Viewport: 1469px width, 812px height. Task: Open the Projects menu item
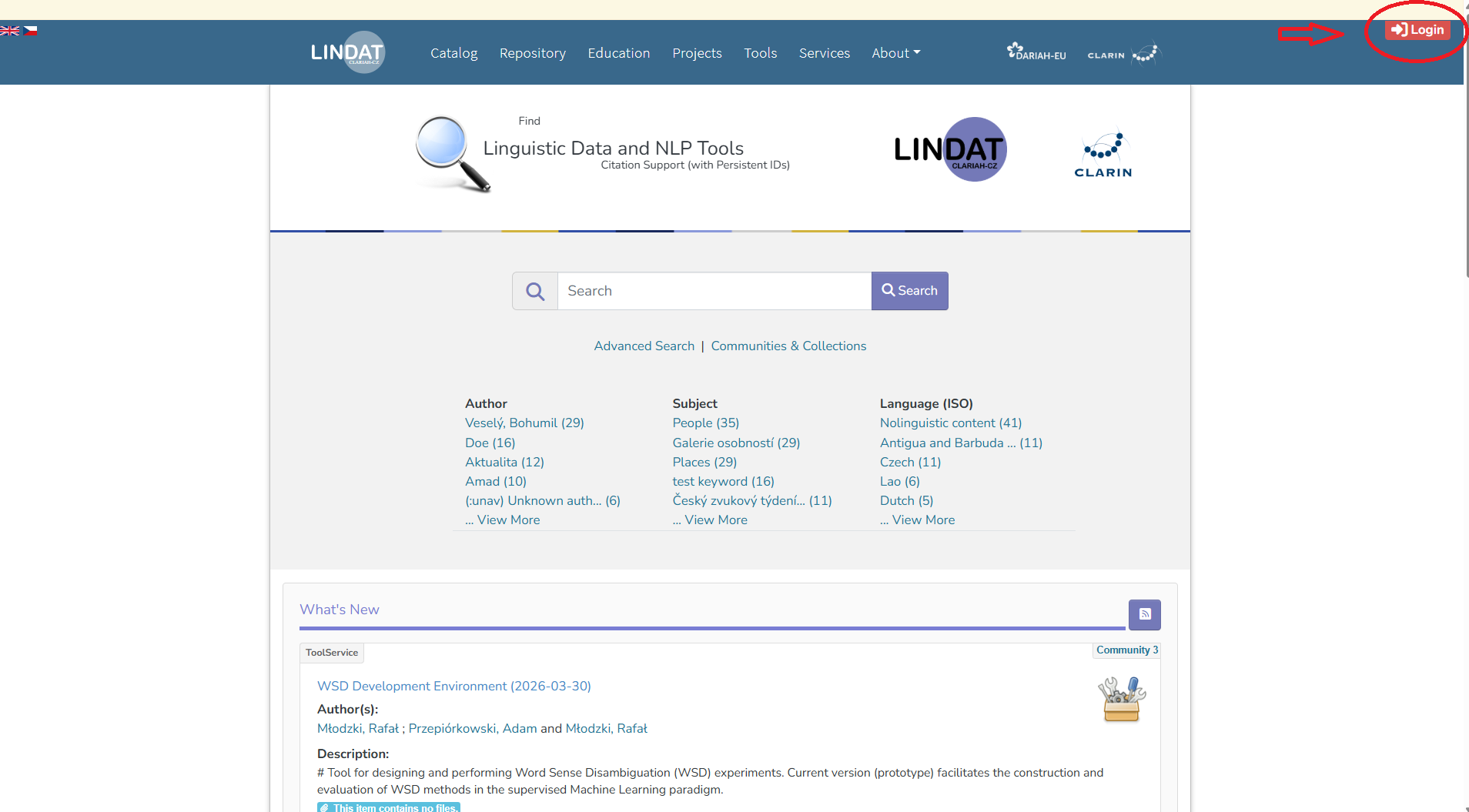click(x=697, y=53)
